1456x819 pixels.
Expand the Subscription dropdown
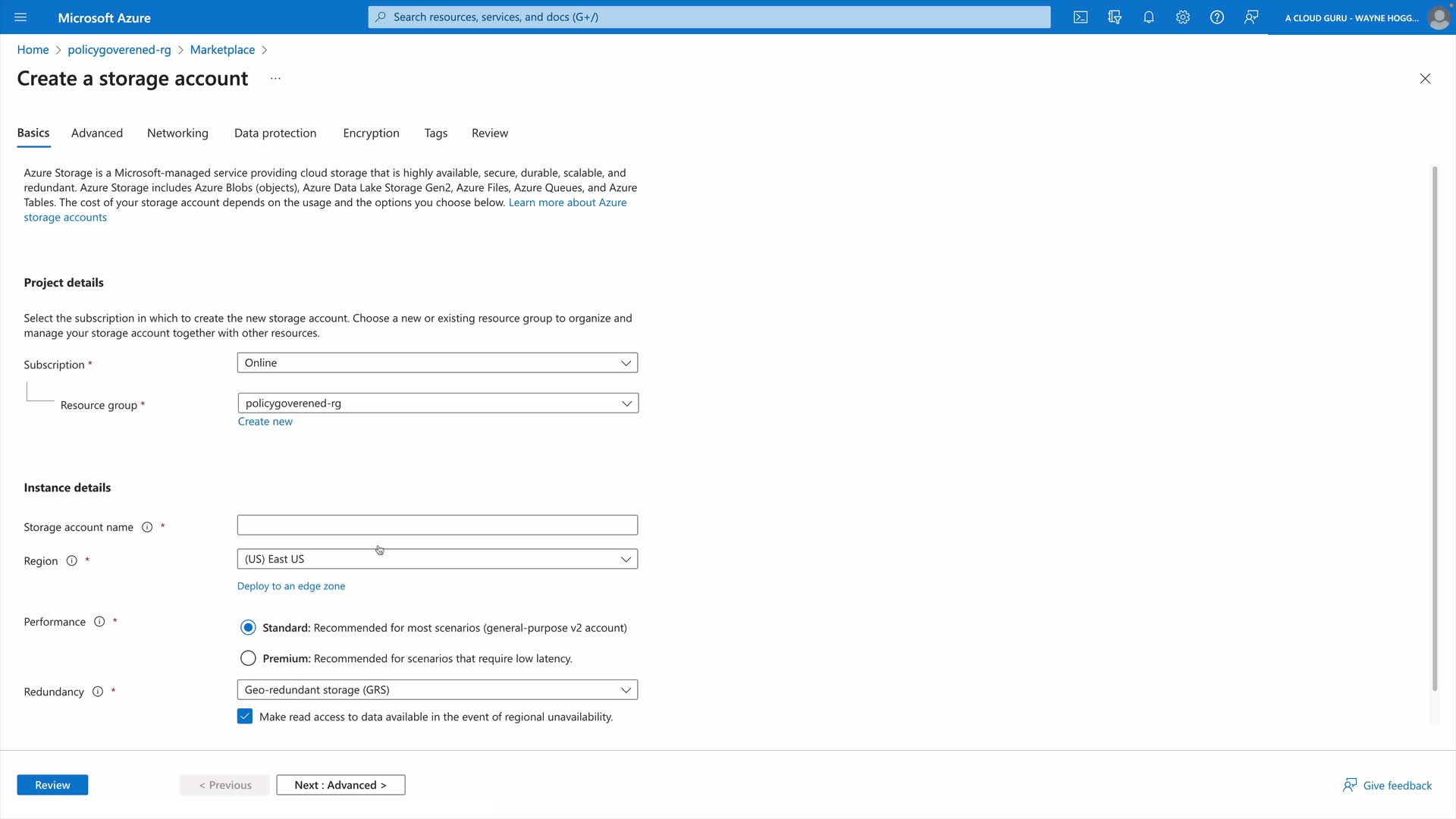[x=438, y=362]
